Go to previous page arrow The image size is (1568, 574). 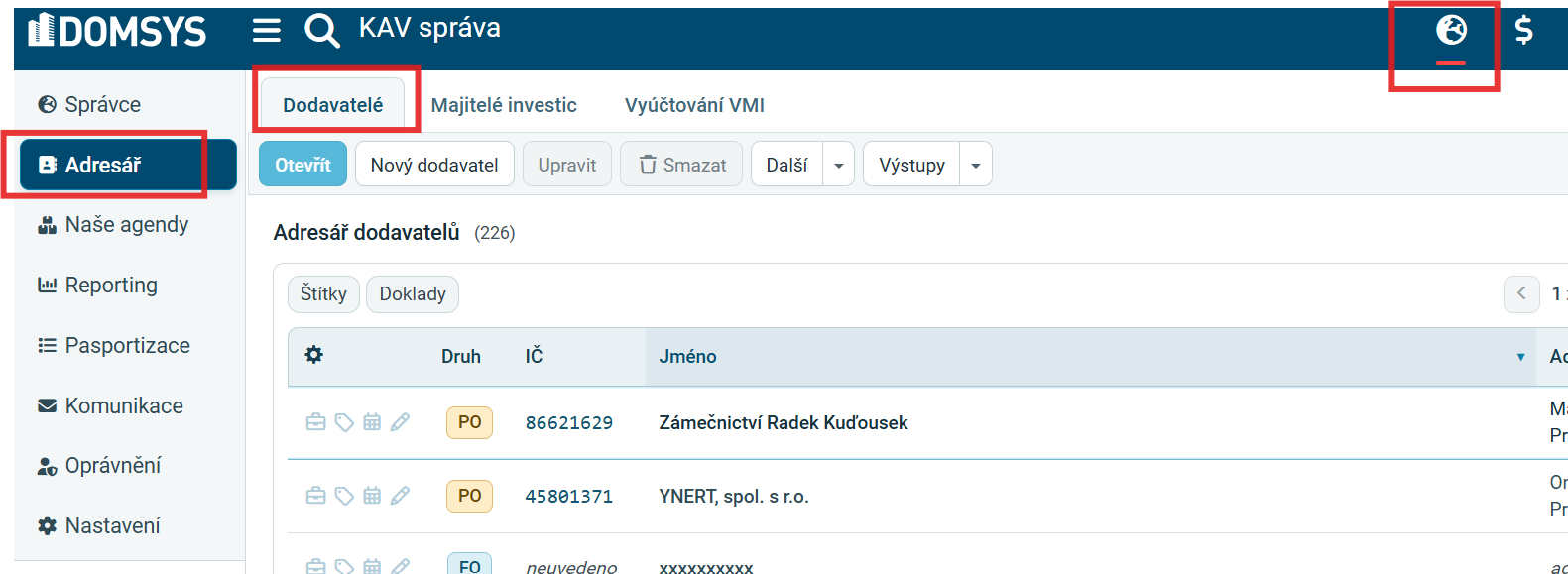[x=1521, y=293]
